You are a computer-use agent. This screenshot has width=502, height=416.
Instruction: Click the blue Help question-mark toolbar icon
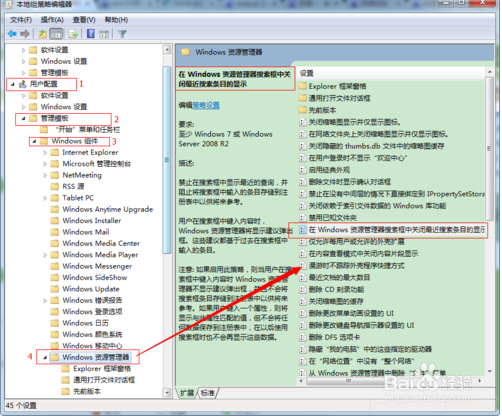click(91, 34)
